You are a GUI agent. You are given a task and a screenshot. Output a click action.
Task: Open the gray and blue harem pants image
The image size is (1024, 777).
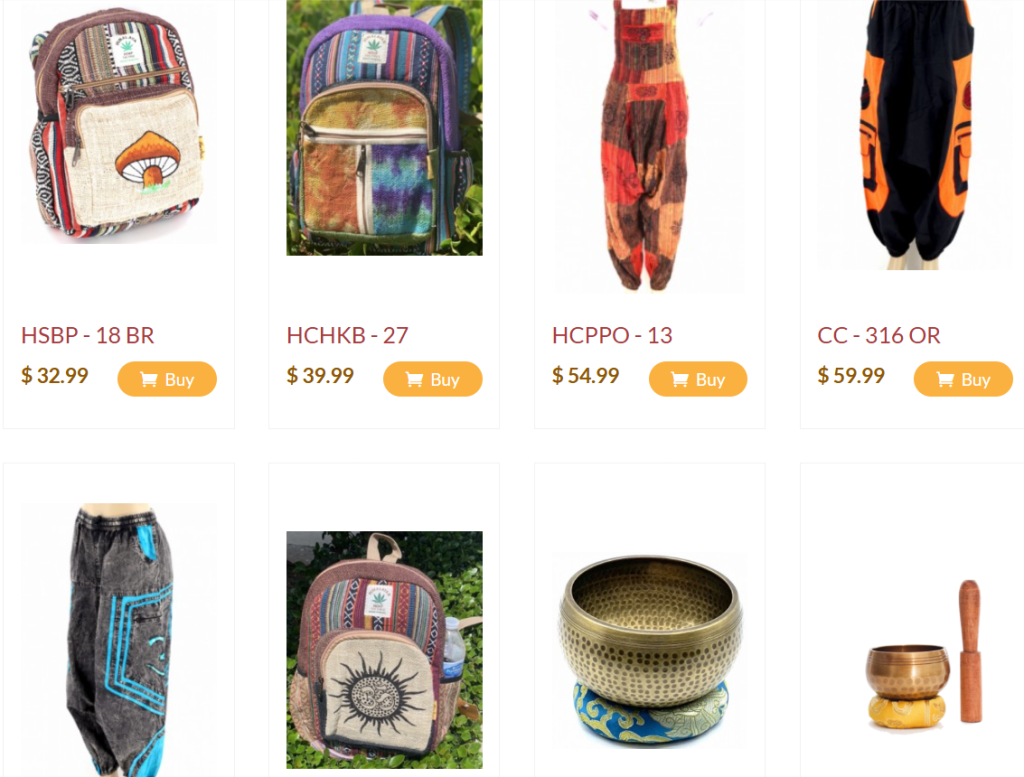pyautogui.click(x=119, y=640)
